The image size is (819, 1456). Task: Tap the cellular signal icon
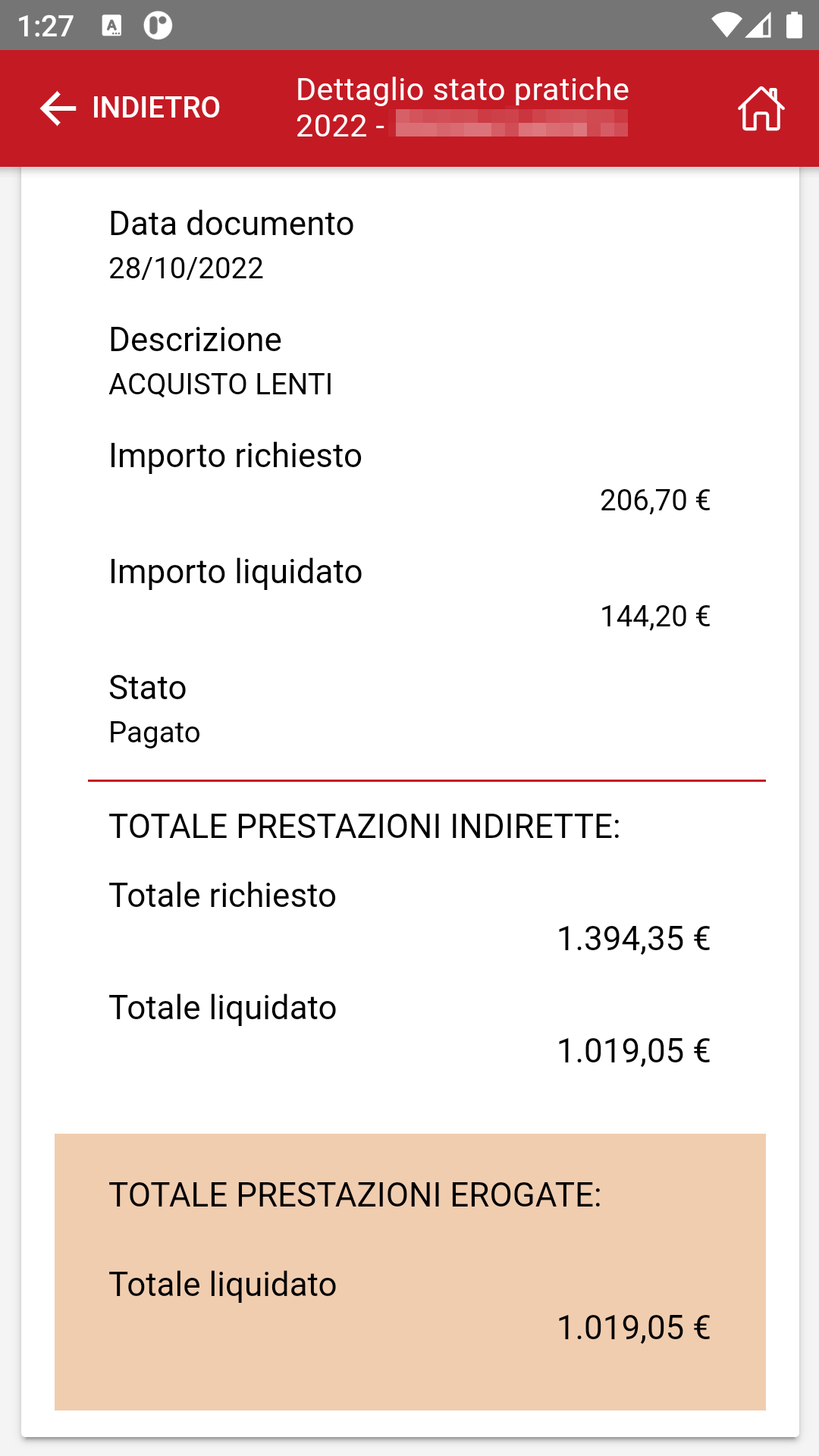[759, 25]
